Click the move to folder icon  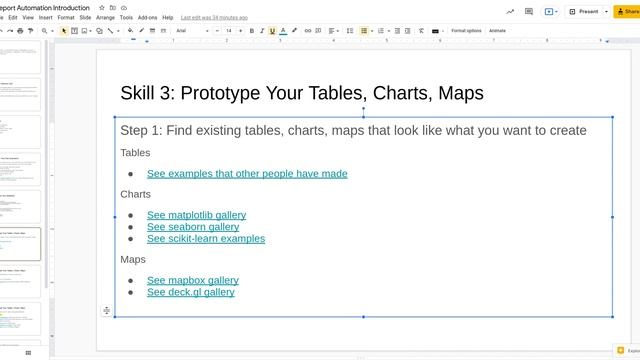click(x=113, y=8)
